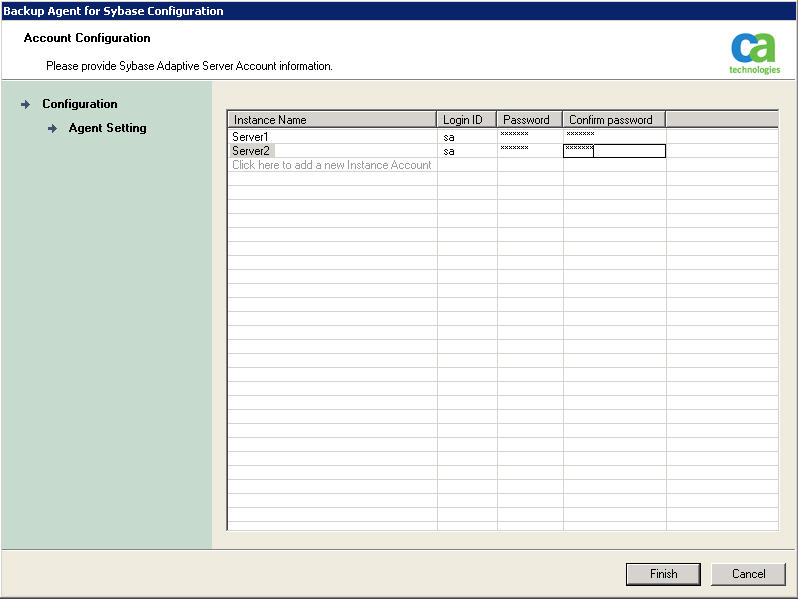This screenshot has width=798, height=599.
Task: Edit the Login ID for Server2
Action: point(466,151)
